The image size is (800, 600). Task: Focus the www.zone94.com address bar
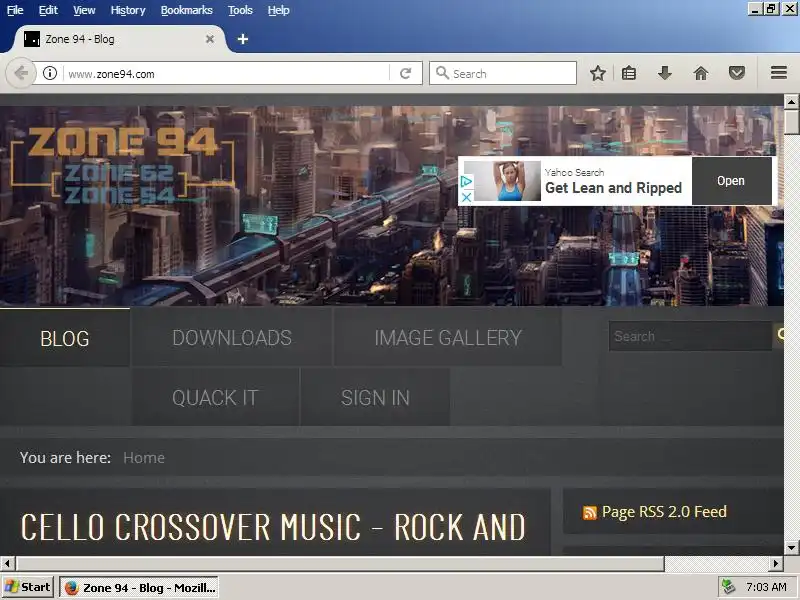point(227,73)
